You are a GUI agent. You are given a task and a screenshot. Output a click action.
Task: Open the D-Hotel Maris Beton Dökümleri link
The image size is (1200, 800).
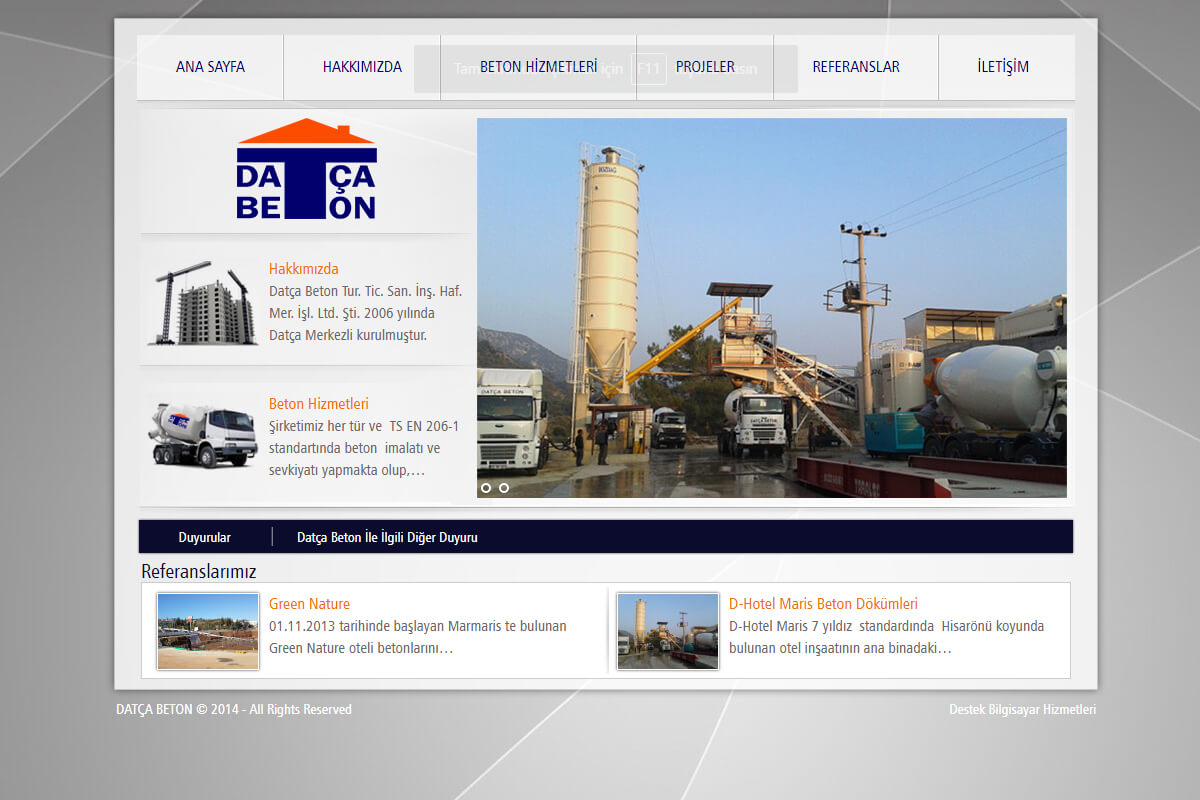823,604
